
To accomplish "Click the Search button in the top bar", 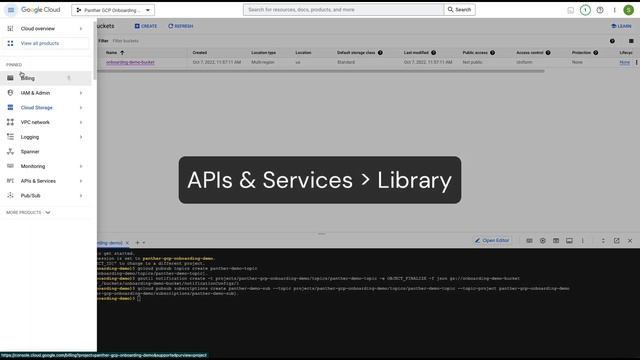I will click(460, 10).
